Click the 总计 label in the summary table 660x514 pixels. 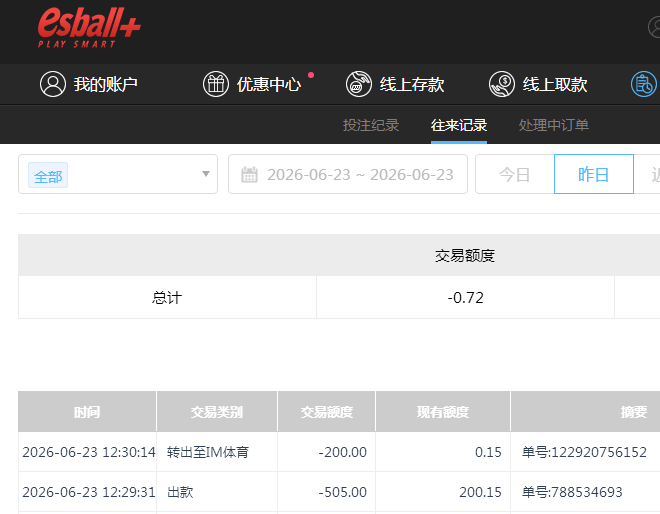(x=167, y=298)
